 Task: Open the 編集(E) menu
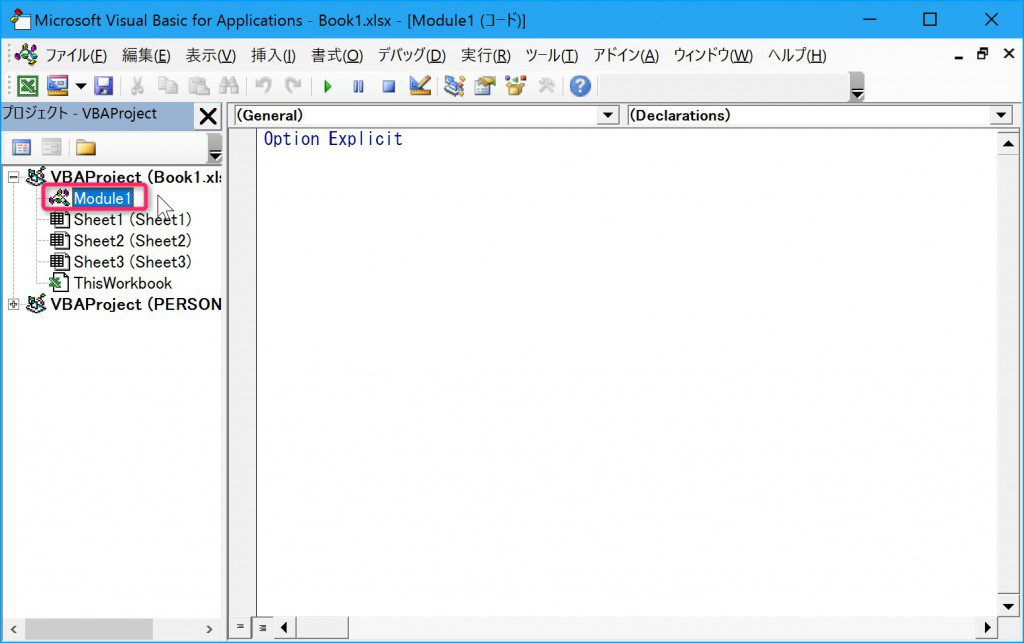click(x=146, y=55)
